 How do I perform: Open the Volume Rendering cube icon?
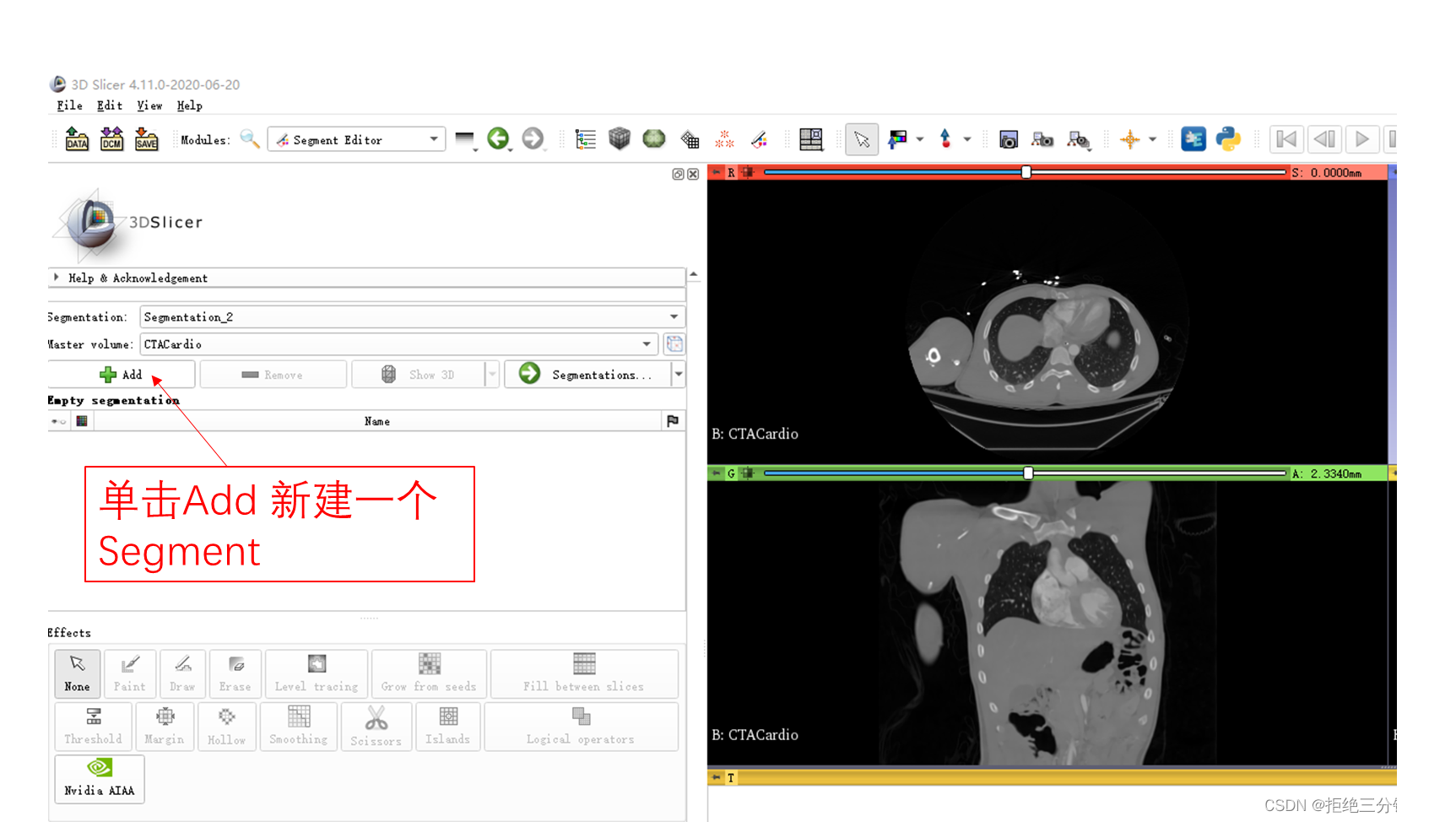pos(620,138)
